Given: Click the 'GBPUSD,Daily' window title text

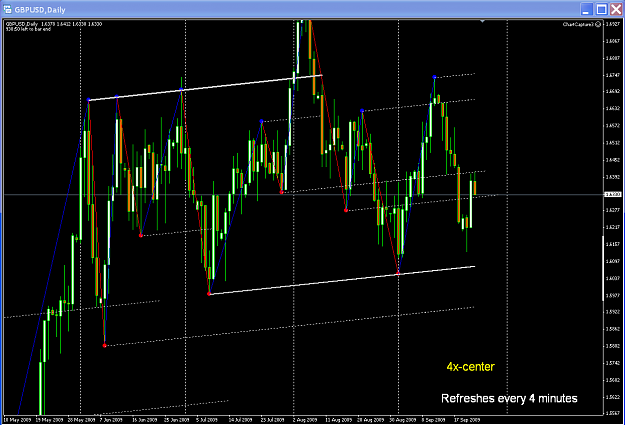Looking at the screenshot, I should [x=40, y=10].
